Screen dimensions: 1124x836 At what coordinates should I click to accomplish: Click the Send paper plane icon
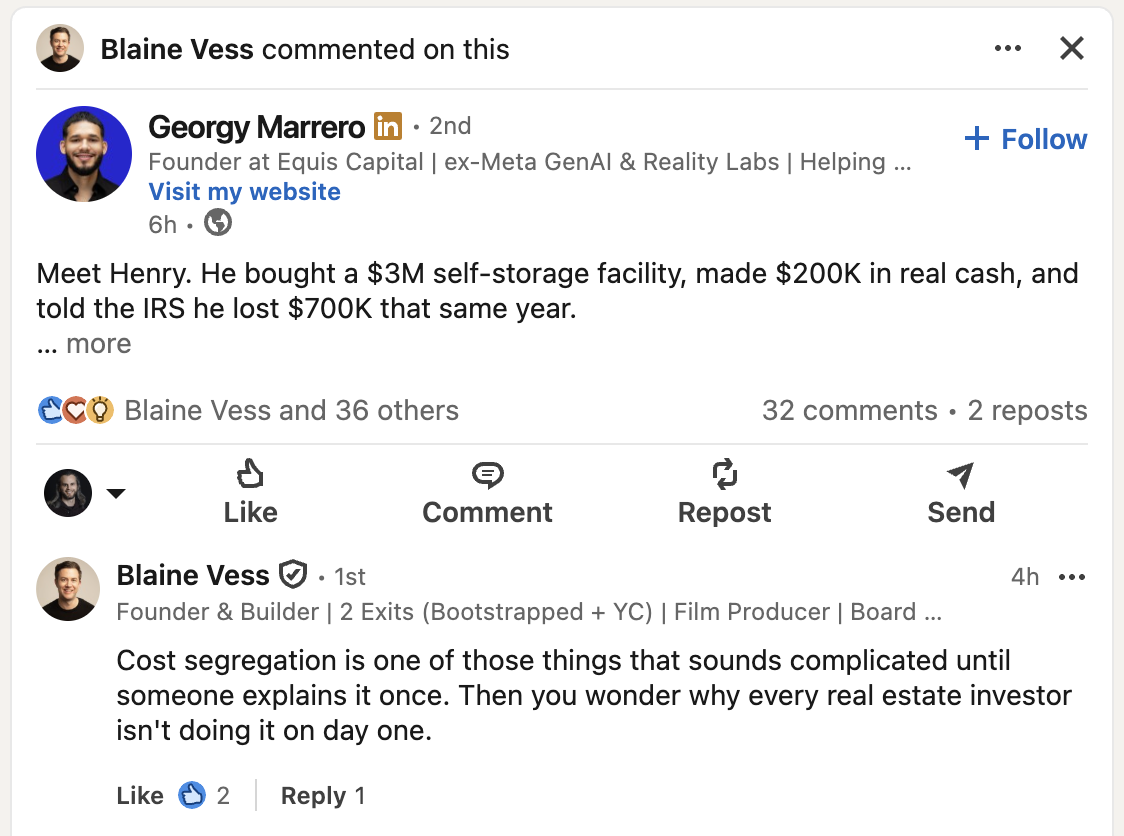(960, 475)
